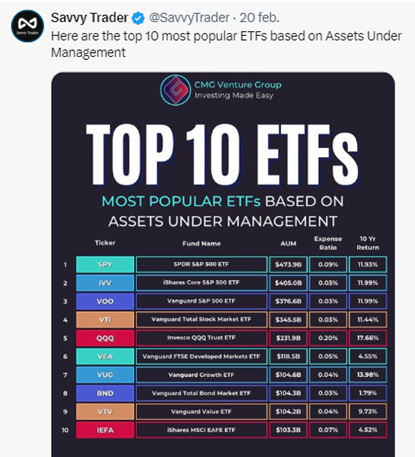415x457 pixels.
Task: Open the tweet text about popular ETFs
Action: coord(226,44)
